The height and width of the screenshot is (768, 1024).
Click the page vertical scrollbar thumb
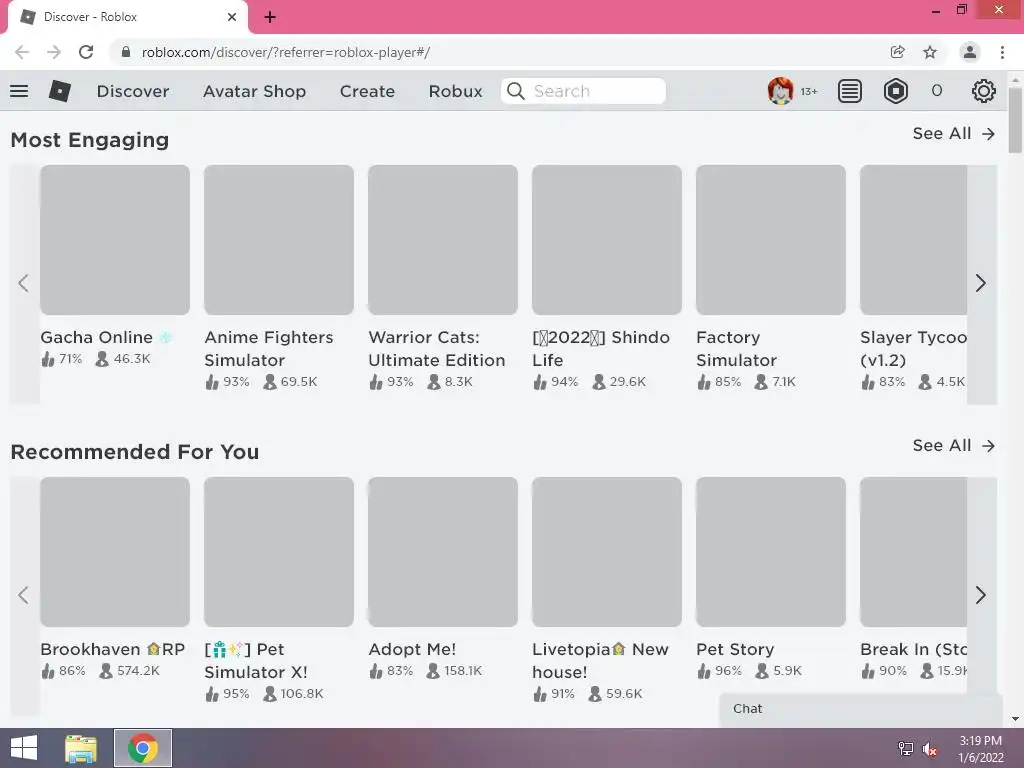coord(1016,120)
